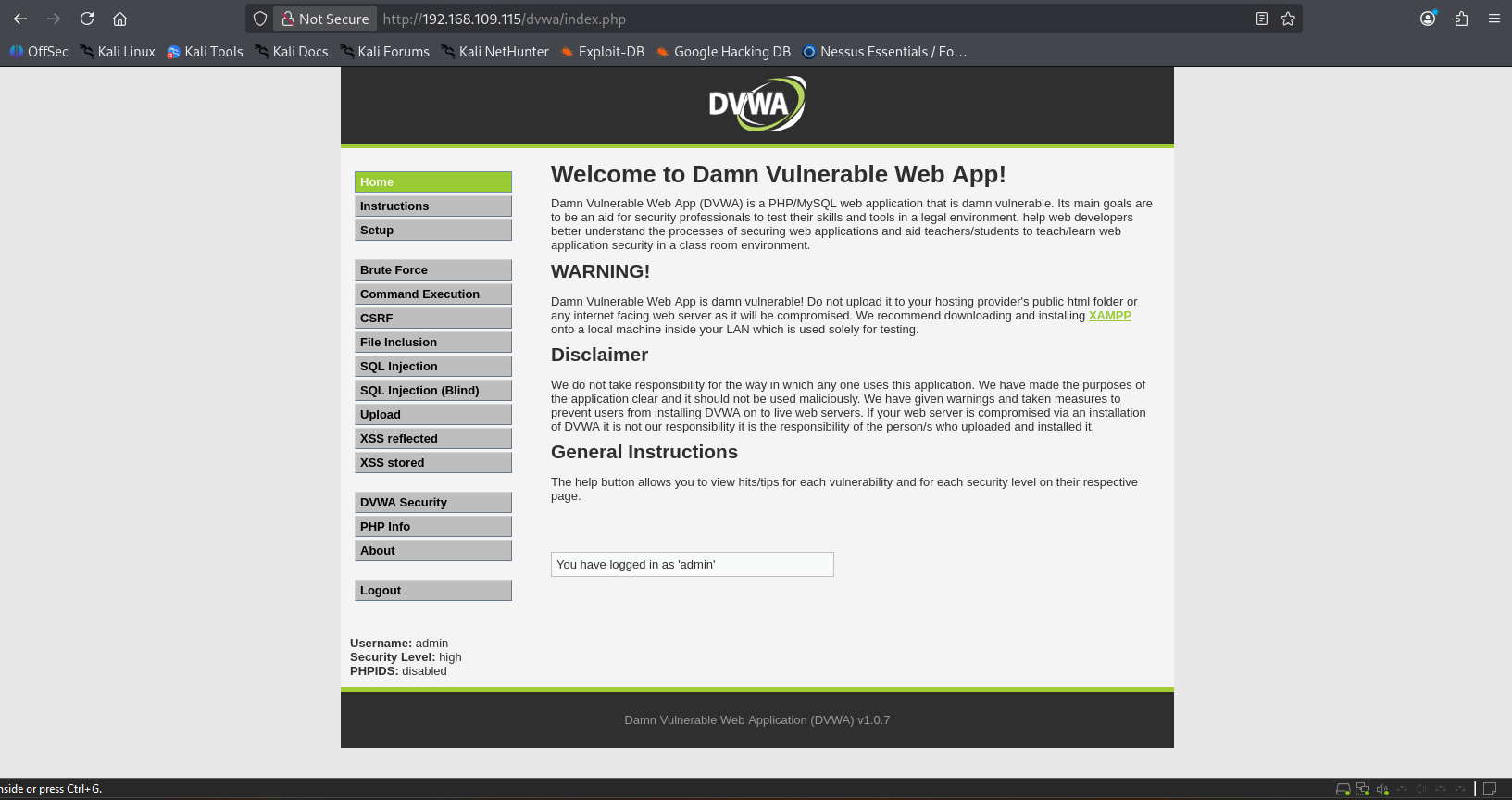This screenshot has width=1512, height=800.
Task: Open the SQL Injection (Blind) page
Action: [x=433, y=391]
